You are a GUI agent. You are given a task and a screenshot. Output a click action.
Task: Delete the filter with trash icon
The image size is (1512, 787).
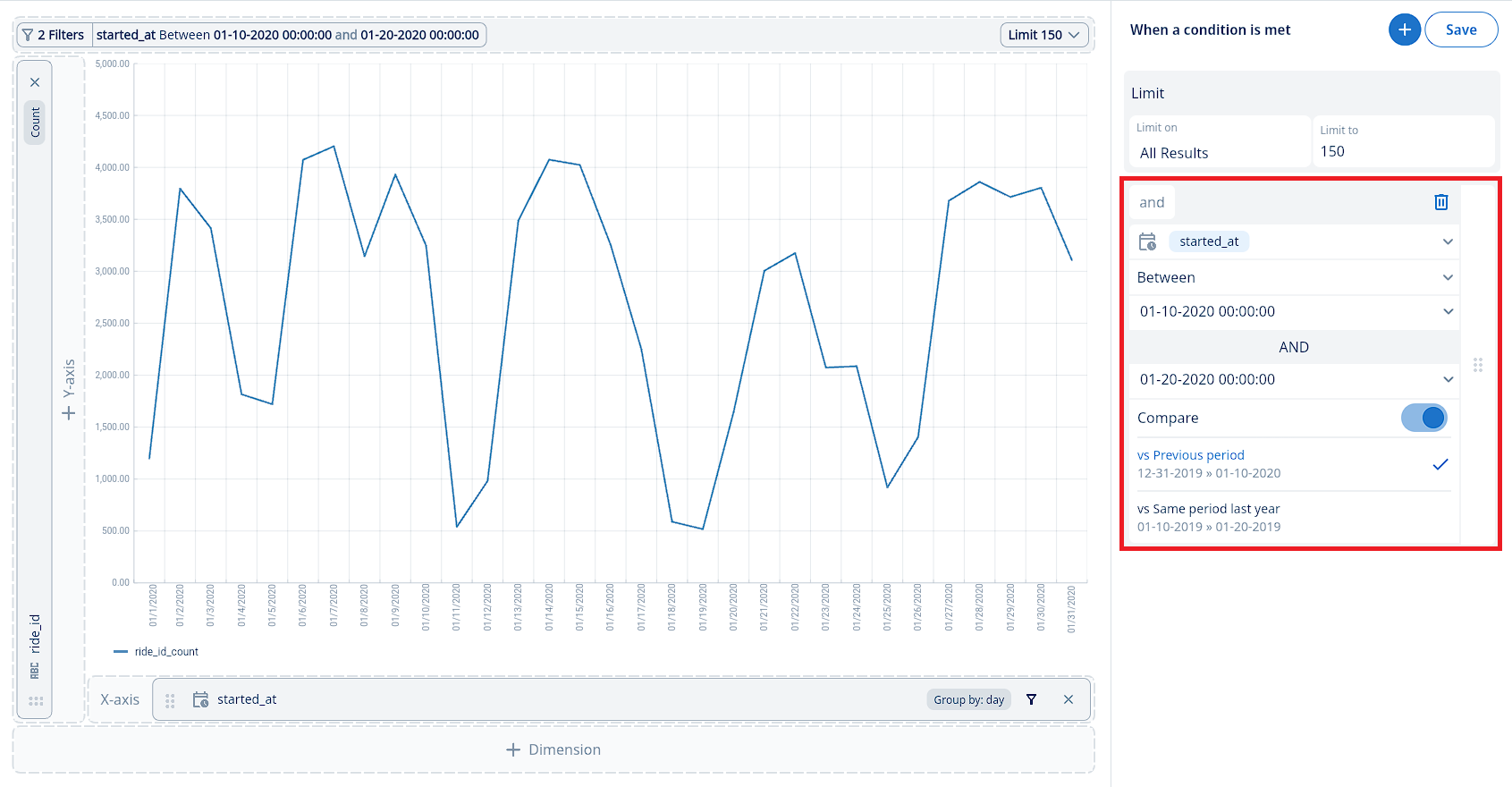click(1440, 202)
